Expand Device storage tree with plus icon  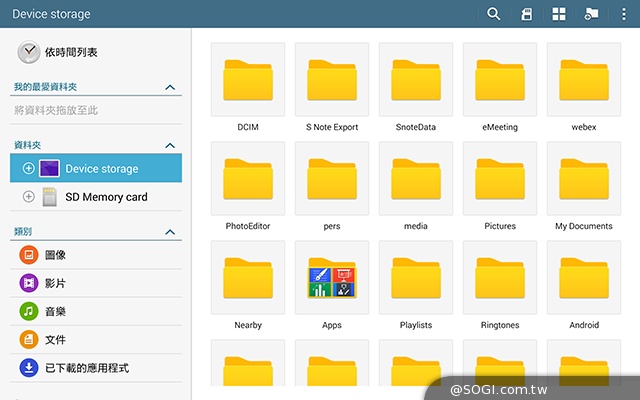28,169
